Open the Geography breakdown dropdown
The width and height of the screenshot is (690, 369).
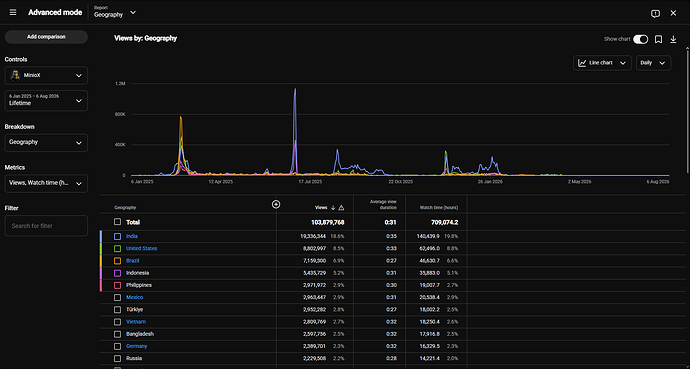pyautogui.click(x=46, y=142)
